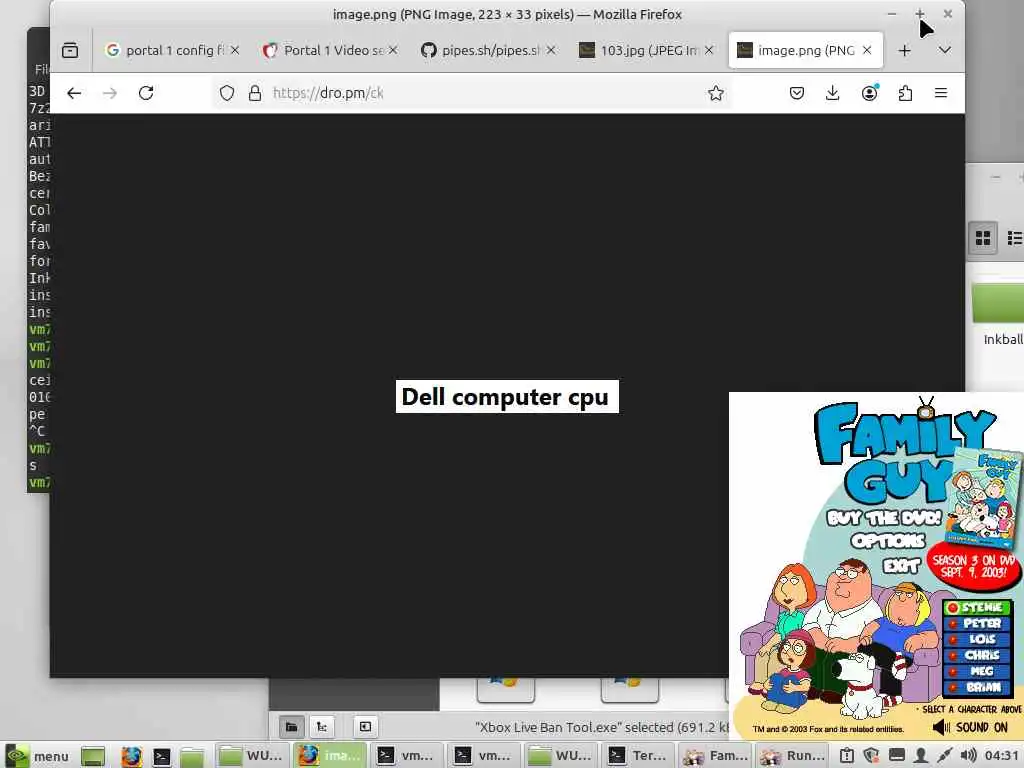
Task: Close the 103.jpg tab
Action: click(709, 50)
